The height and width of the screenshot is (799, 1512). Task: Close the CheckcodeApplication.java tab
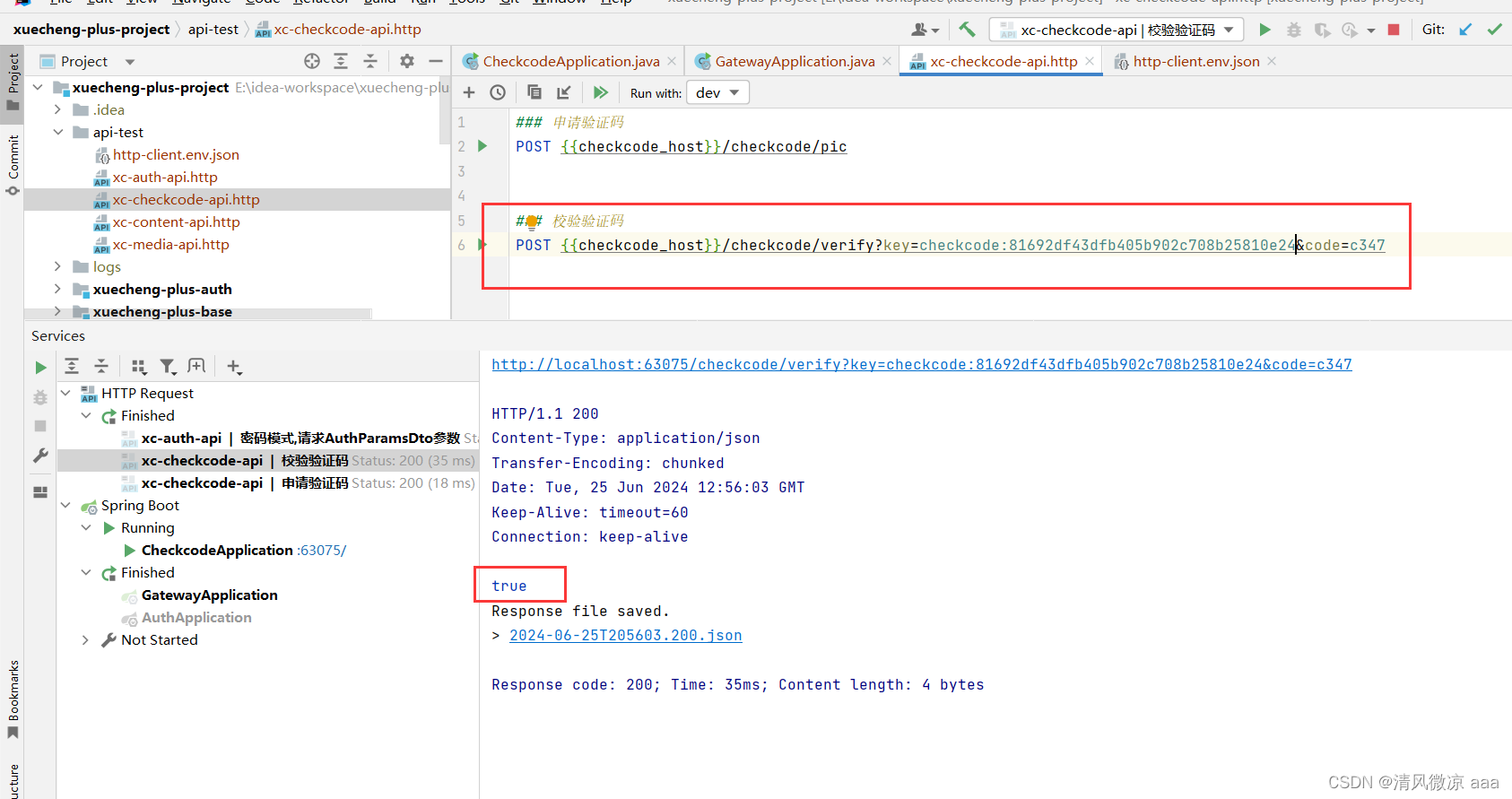pyautogui.click(x=672, y=61)
